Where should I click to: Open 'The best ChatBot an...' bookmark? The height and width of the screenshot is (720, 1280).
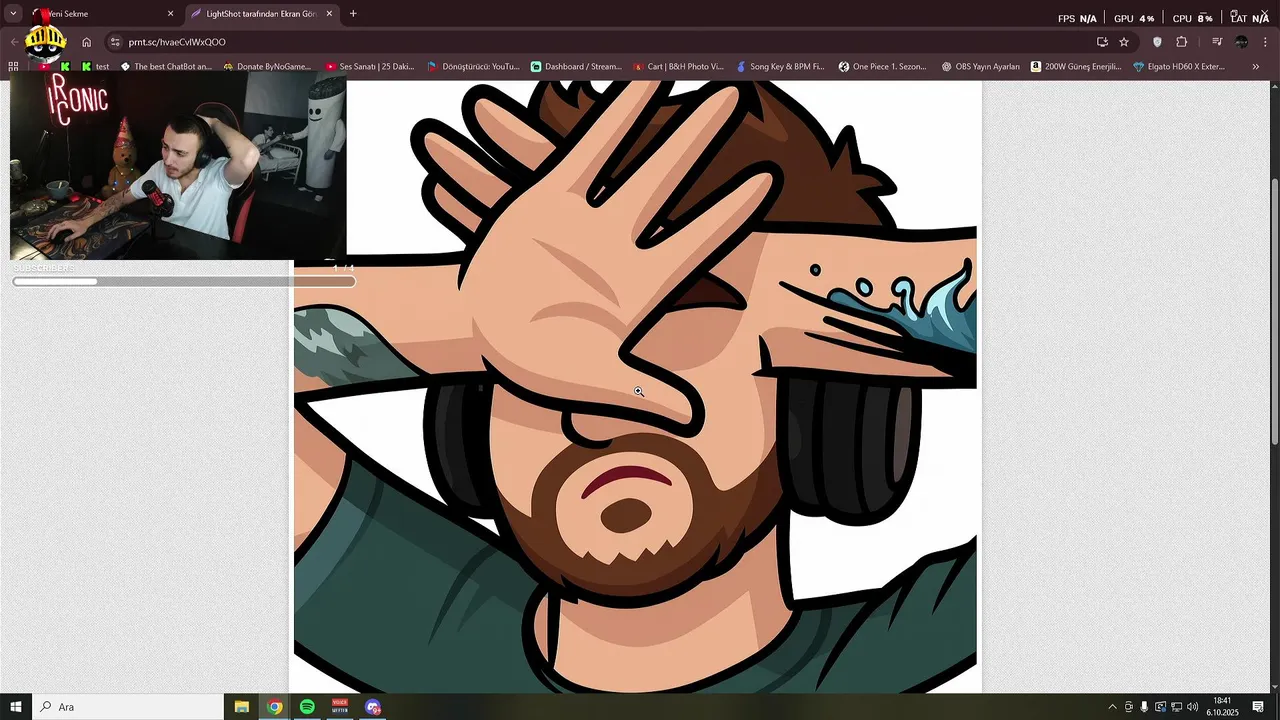coord(166,67)
